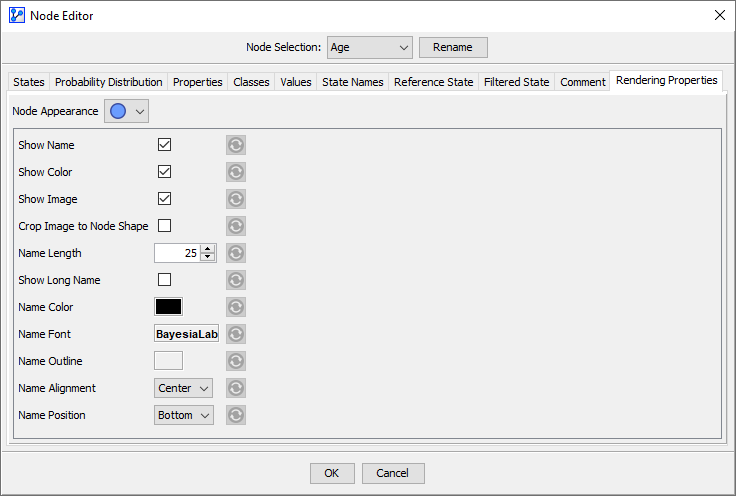Open the Values tab

coord(296,82)
